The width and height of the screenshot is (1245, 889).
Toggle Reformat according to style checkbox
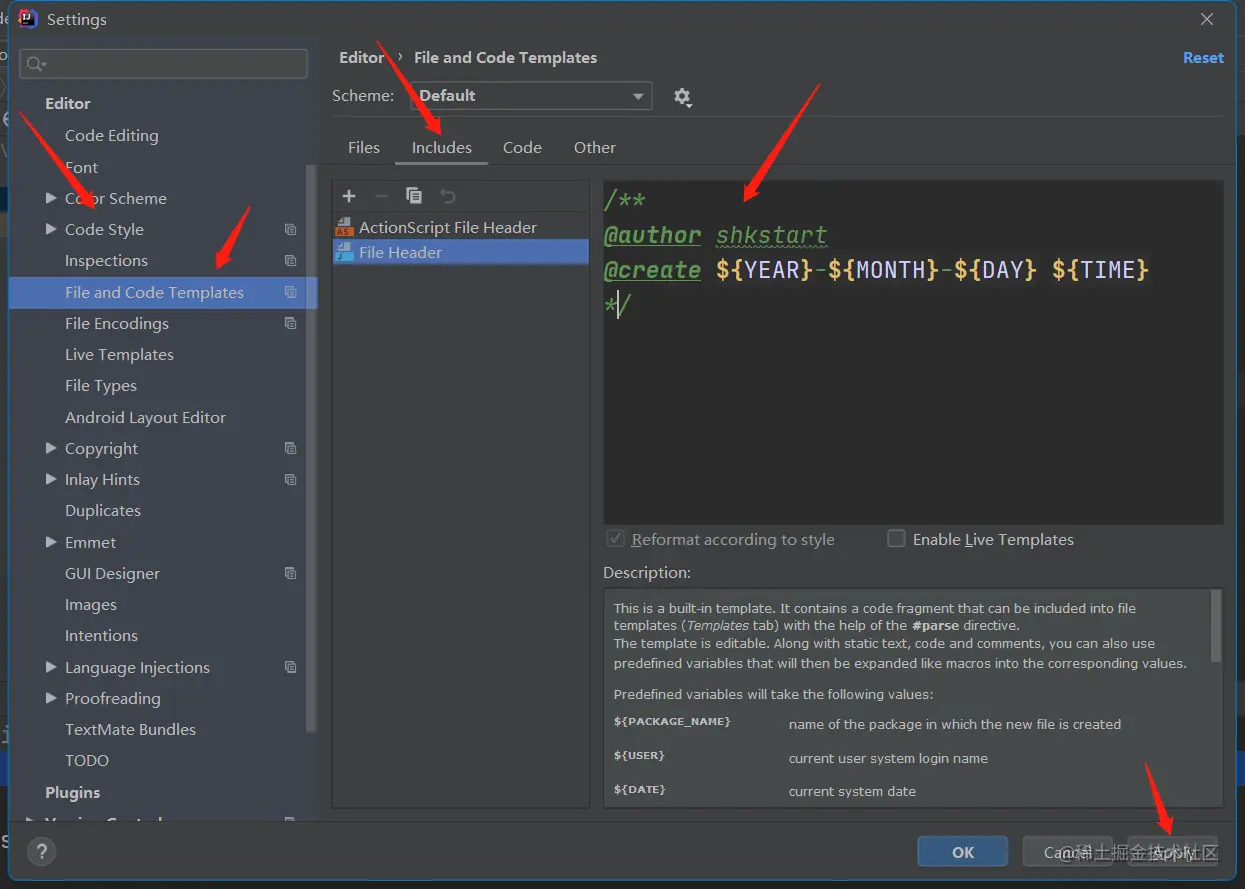coord(616,539)
